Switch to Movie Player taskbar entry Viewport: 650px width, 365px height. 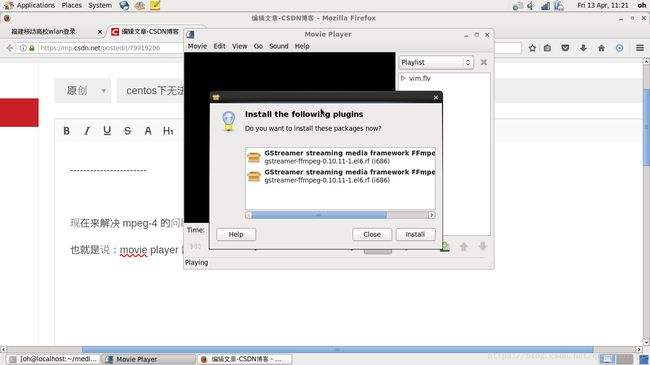[148, 359]
